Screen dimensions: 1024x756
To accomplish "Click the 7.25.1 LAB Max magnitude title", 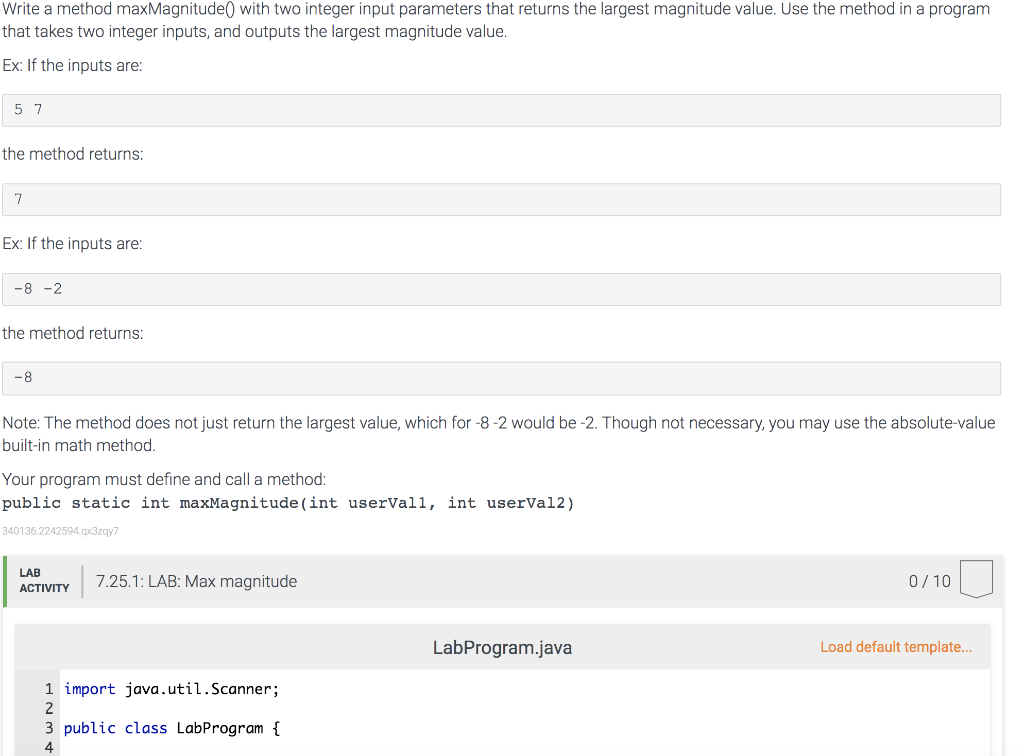I will 196,581.
